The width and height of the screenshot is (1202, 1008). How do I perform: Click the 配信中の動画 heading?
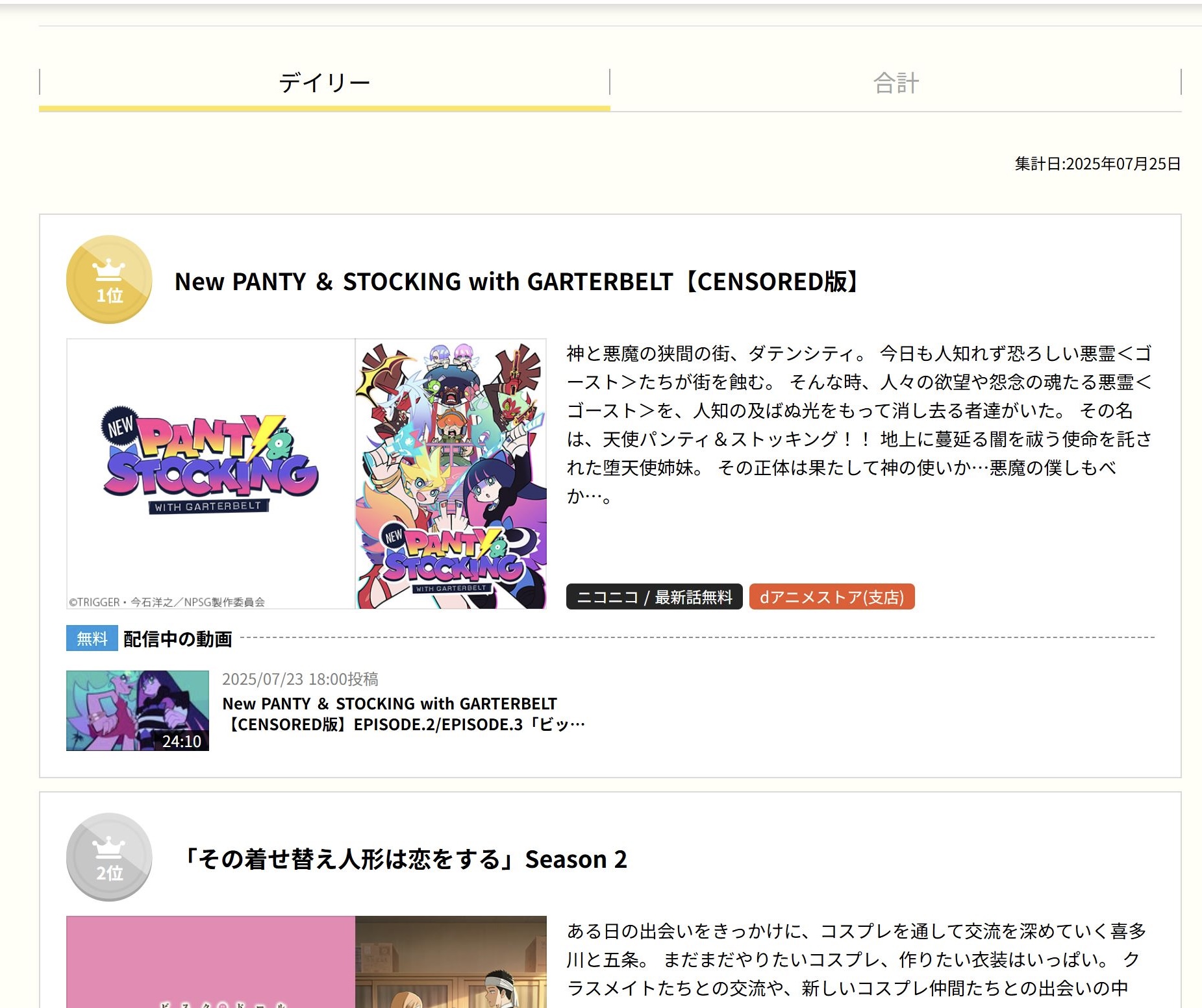(178, 639)
